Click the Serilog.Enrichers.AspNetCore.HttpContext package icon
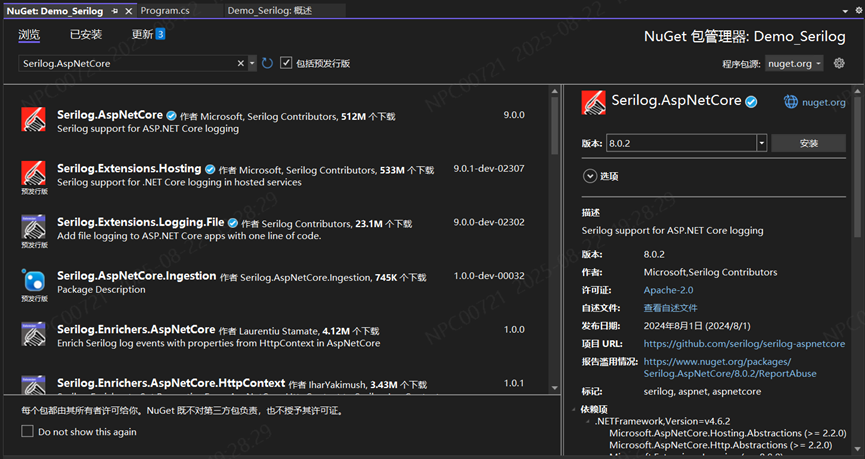This screenshot has height=459, width=865. (x=33, y=385)
